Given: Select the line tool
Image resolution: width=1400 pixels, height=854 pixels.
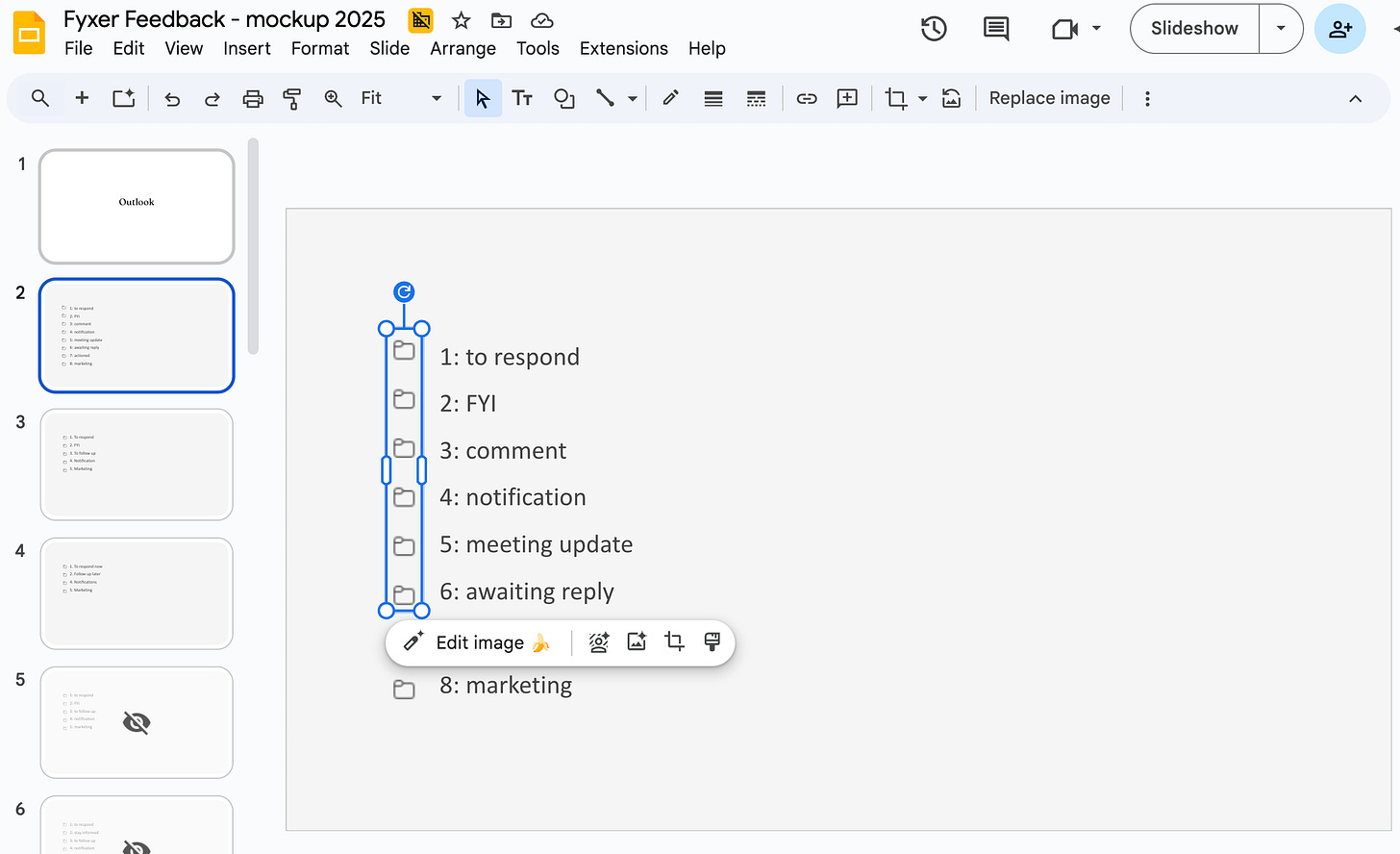Looking at the screenshot, I should [605, 98].
